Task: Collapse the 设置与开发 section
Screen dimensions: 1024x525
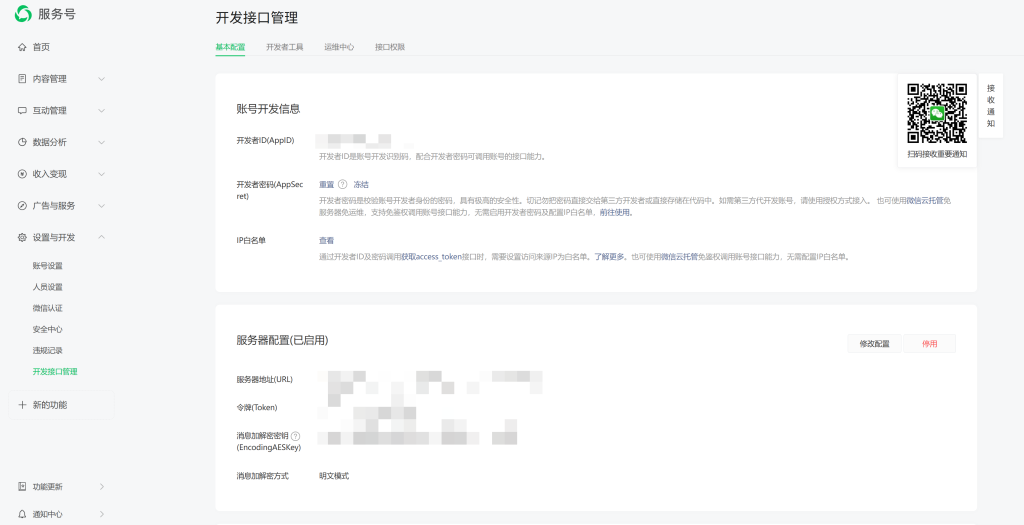Action: coord(101,237)
